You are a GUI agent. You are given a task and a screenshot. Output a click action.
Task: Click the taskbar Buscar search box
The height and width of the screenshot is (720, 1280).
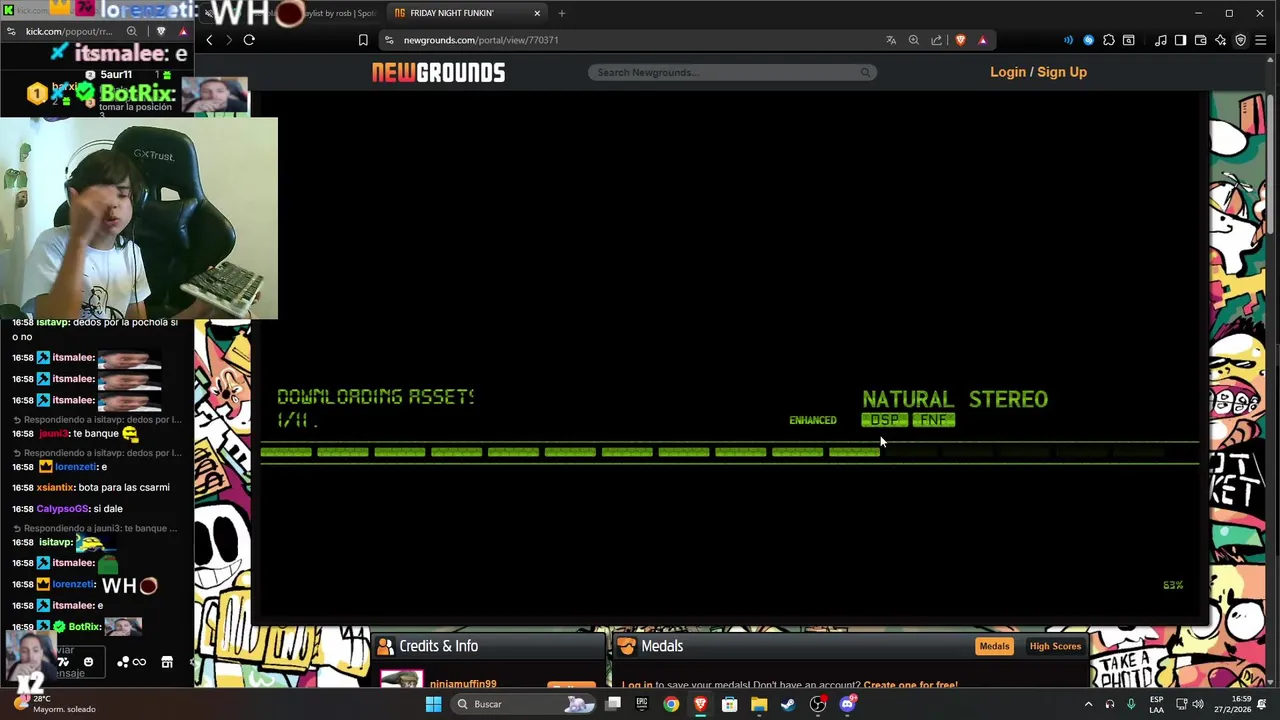pyautogui.click(x=525, y=704)
